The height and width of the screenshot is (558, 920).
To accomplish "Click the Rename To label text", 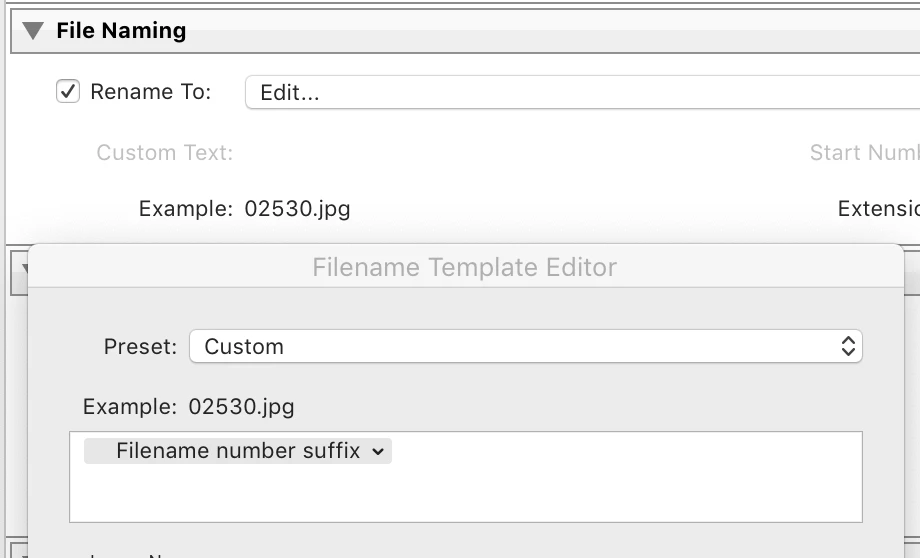I will tap(151, 92).
